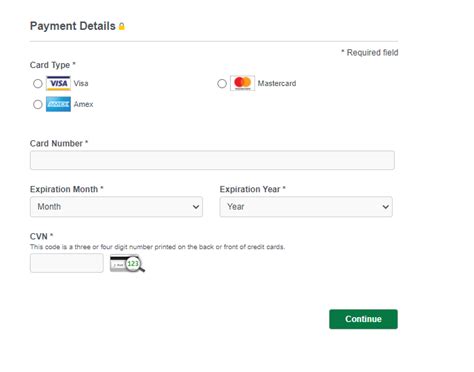Click the Visa text label
This screenshot has width=474, height=372.
pos(81,83)
